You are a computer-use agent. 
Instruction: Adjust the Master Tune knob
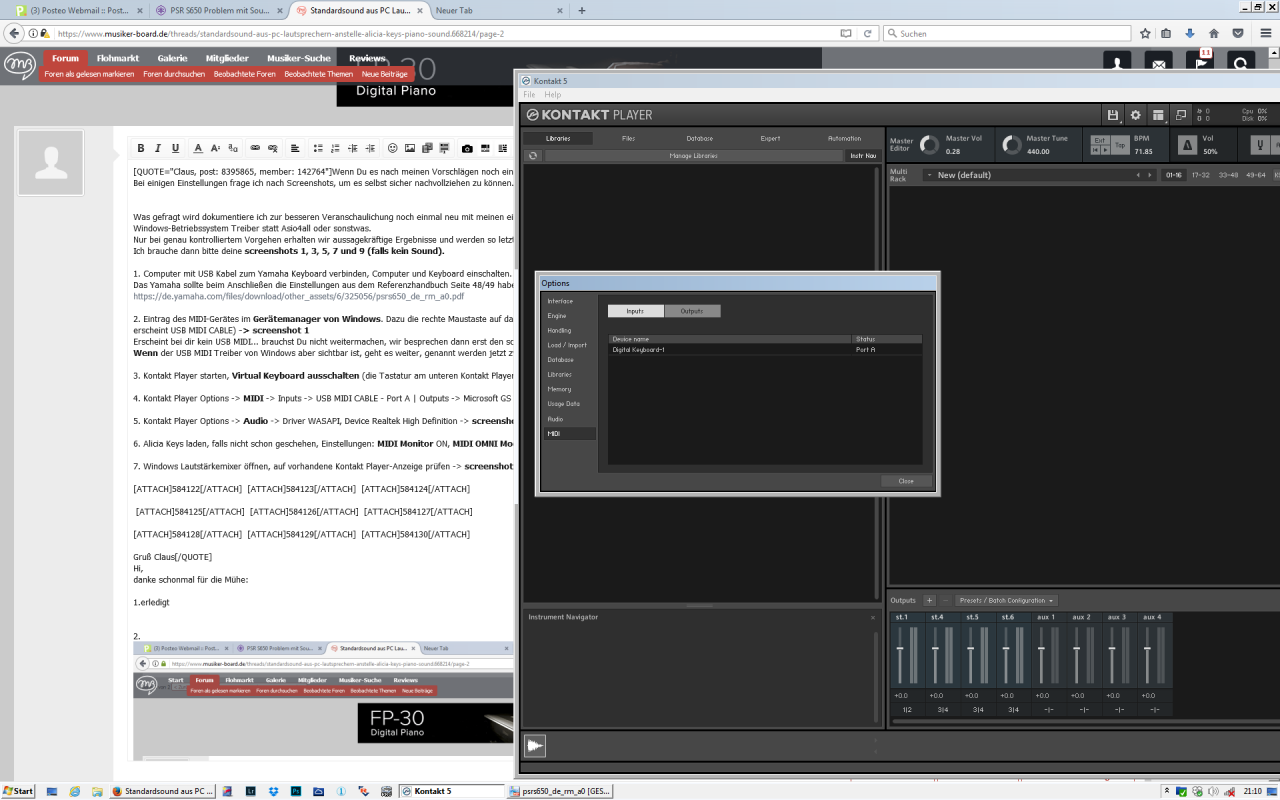click(1012, 145)
